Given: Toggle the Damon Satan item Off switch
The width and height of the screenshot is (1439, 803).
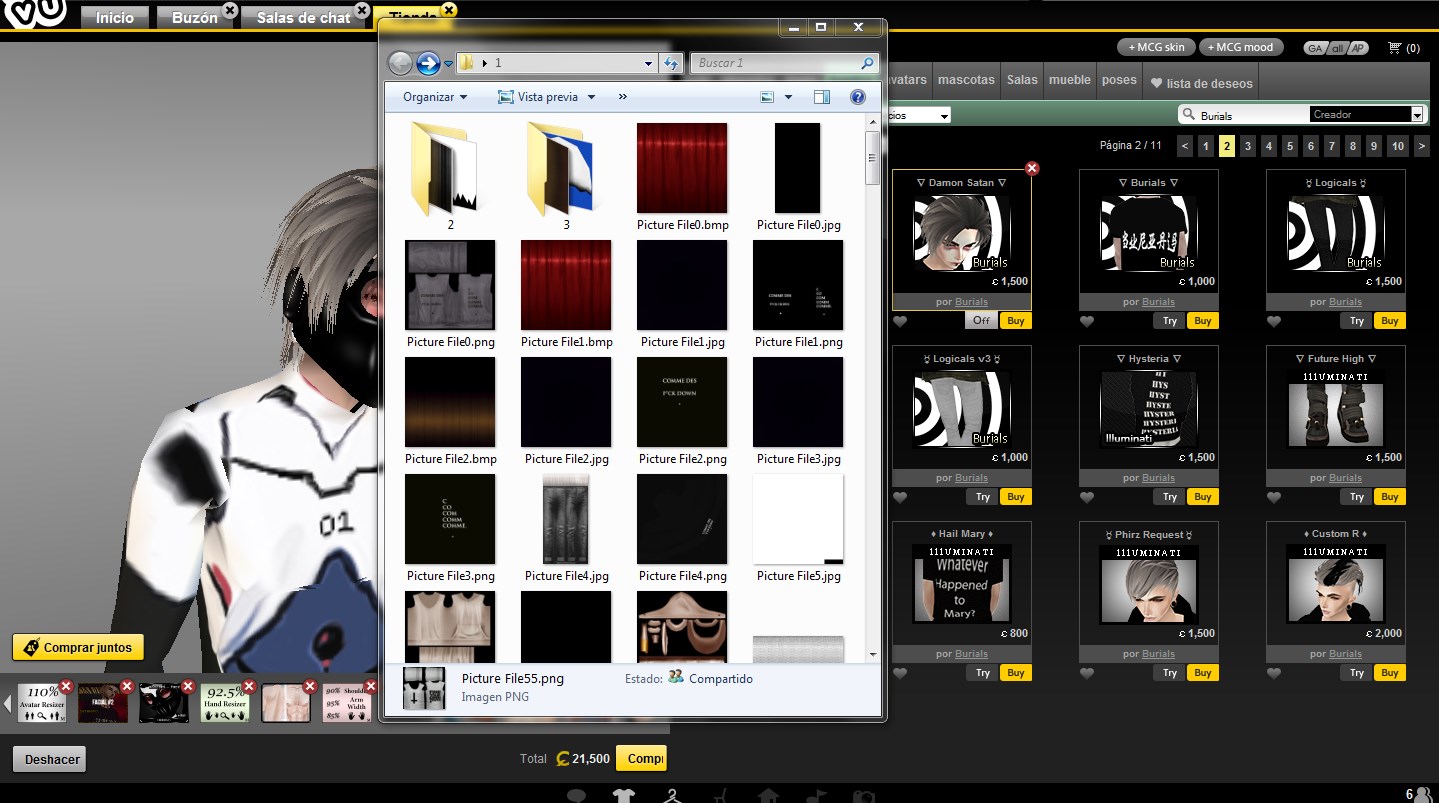Looking at the screenshot, I should [x=981, y=320].
